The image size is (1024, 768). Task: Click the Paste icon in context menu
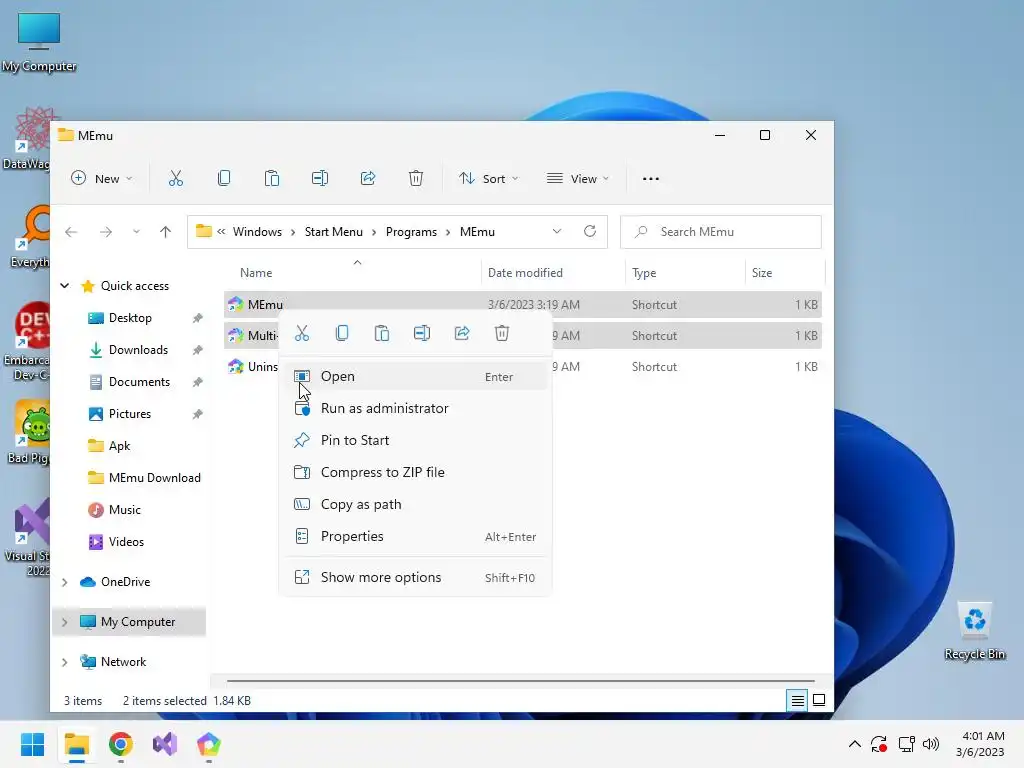[x=382, y=334]
